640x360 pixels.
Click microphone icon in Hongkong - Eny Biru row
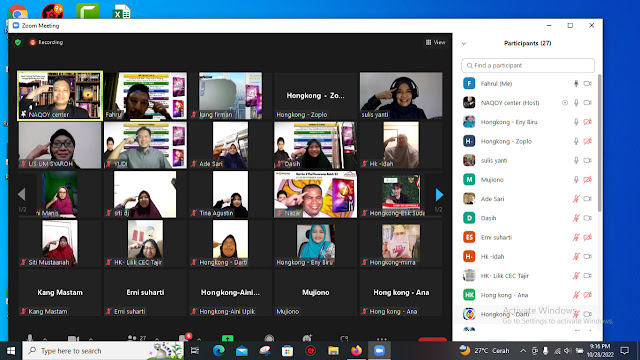[x=576, y=122]
